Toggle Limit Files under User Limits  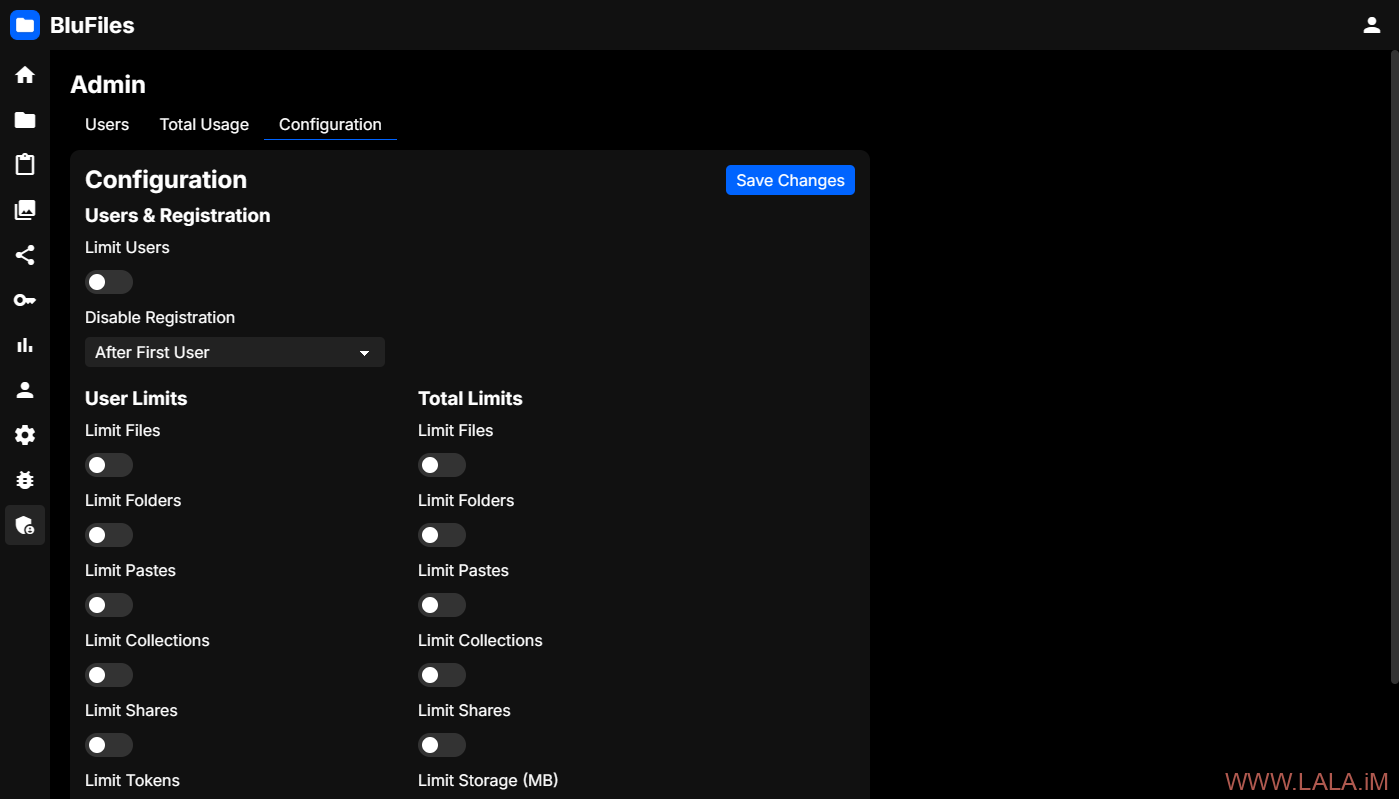click(108, 465)
